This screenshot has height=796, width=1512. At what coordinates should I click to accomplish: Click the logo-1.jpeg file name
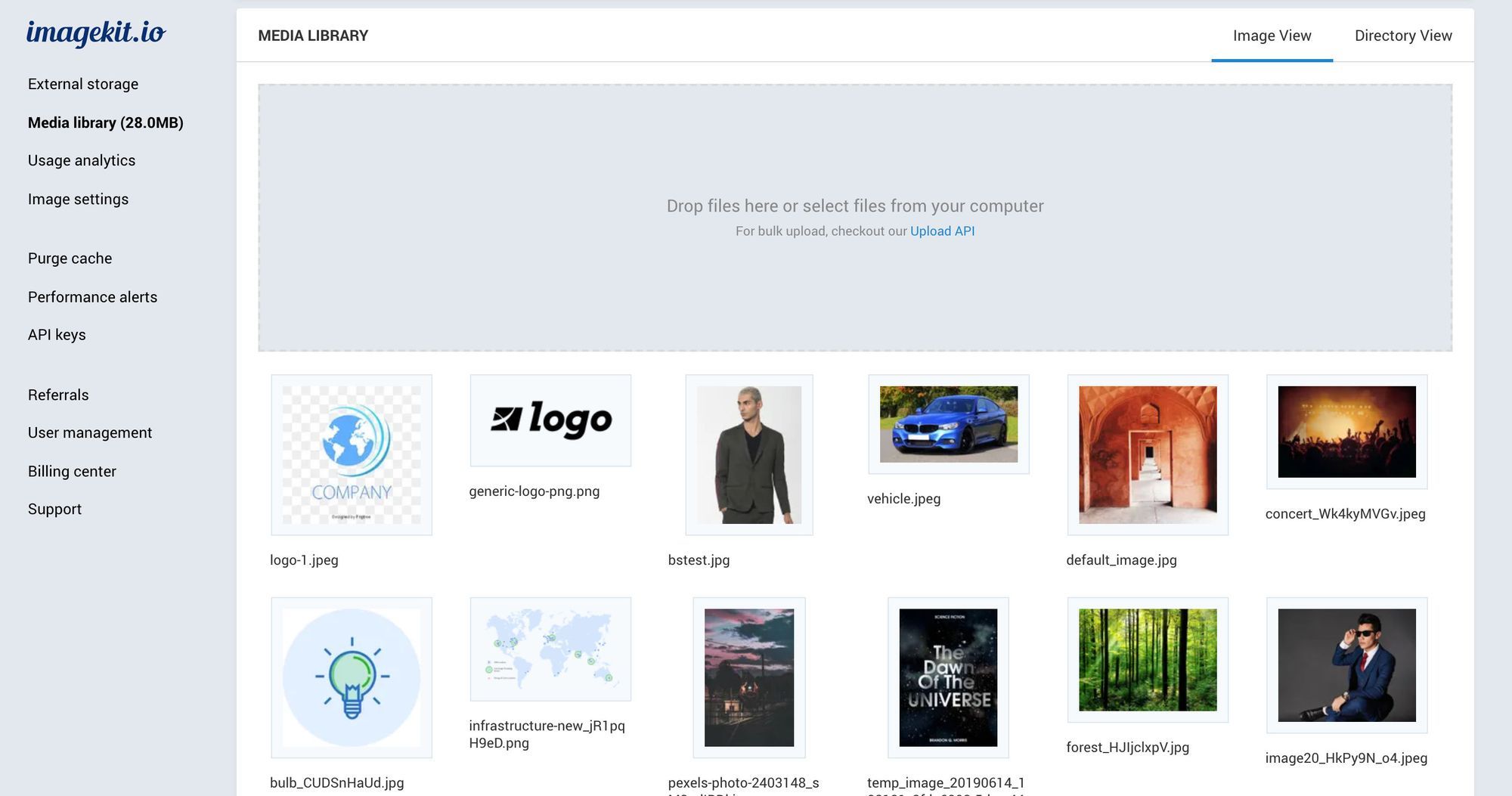pyautogui.click(x=304, y=560)
